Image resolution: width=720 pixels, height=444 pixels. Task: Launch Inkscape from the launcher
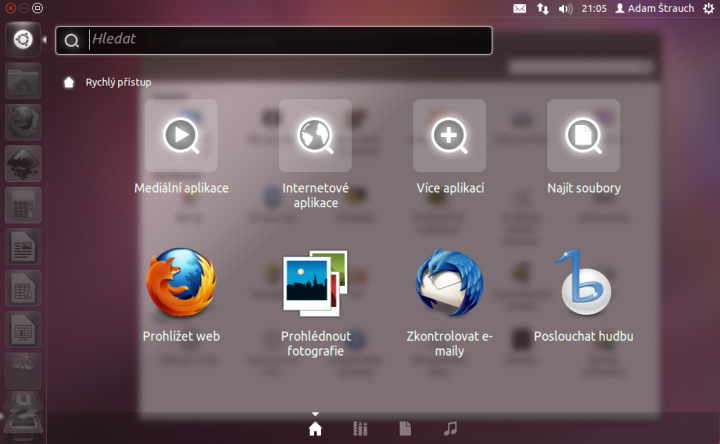click(23, 164)
